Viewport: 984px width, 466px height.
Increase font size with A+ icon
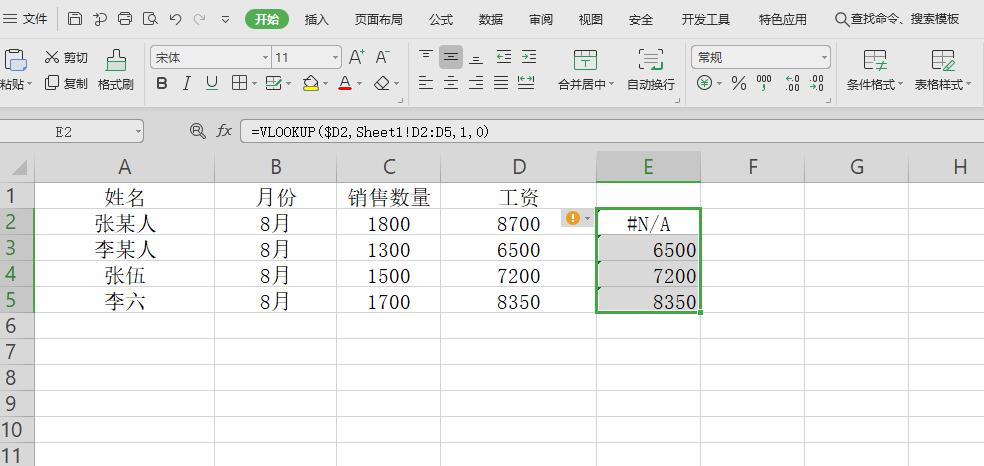(356, 58)
